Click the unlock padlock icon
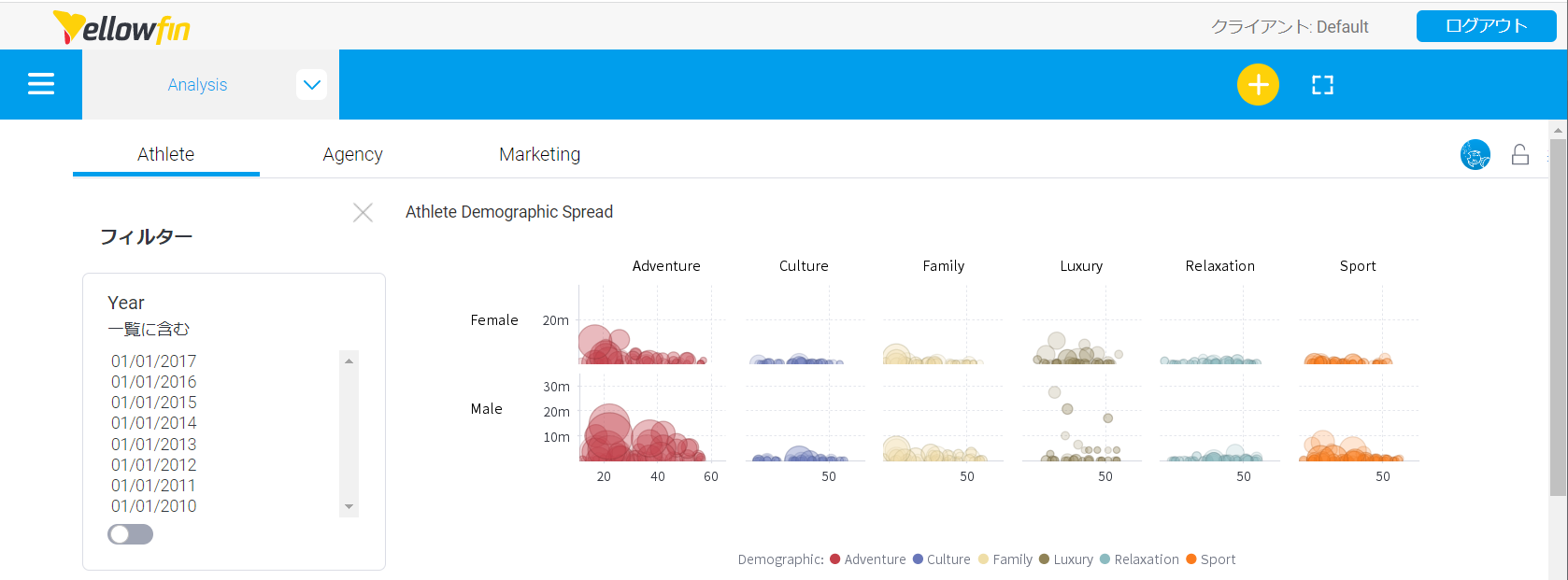This screenshot has width=1568, height=580. 1520,154
